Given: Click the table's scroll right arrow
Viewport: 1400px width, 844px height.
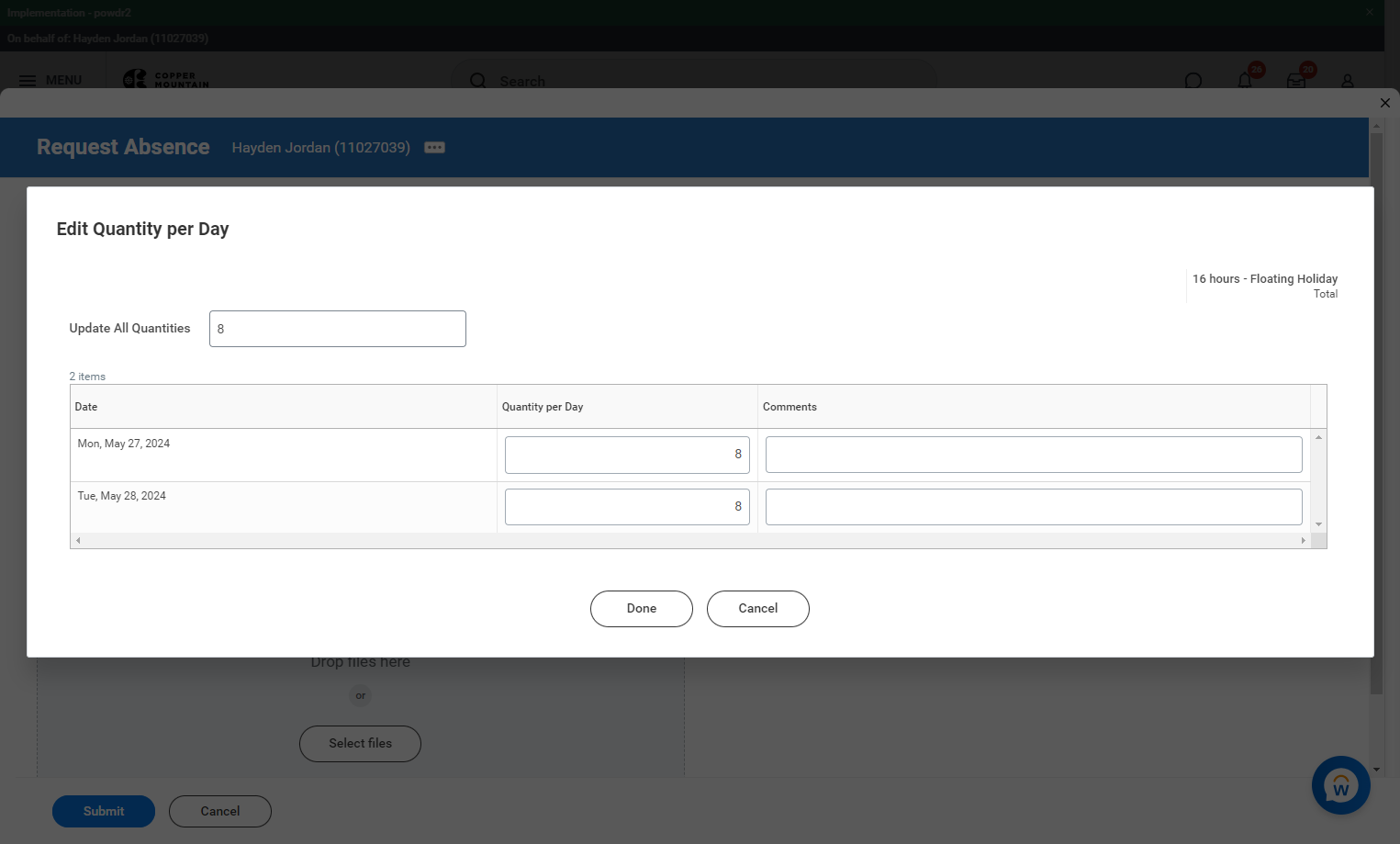Looking at the screenshot, I should [x=1303, y=541].
